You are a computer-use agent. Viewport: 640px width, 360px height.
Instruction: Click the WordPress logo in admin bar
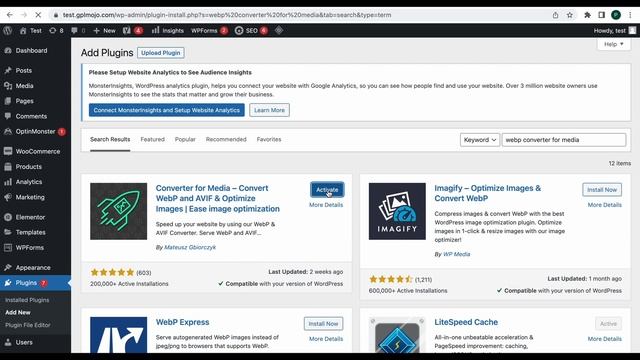point(7,30)
